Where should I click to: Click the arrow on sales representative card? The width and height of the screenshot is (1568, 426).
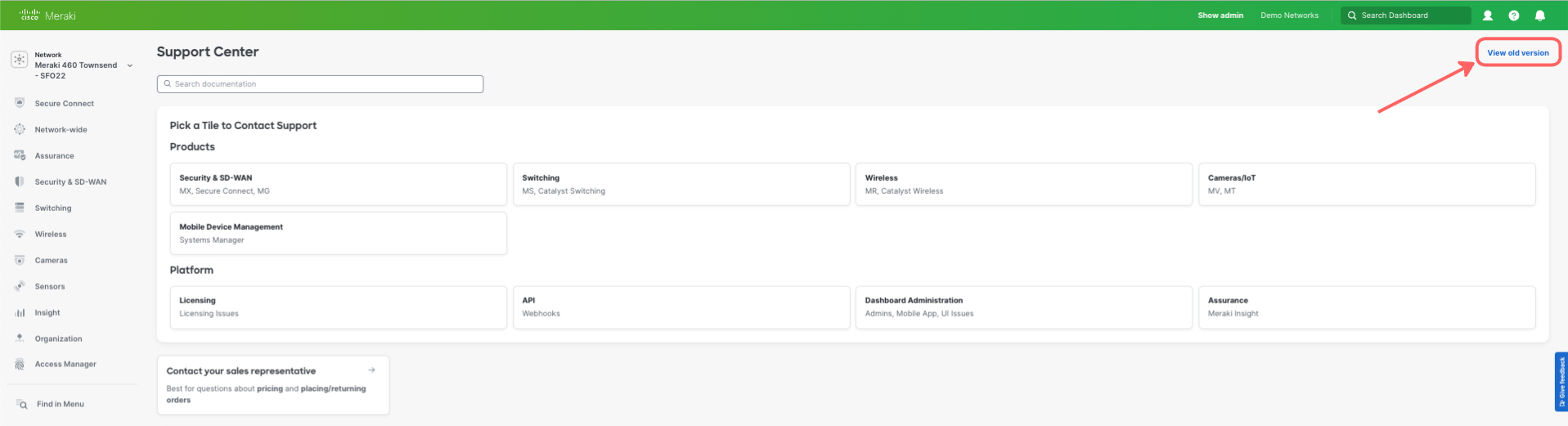[372, 370]
